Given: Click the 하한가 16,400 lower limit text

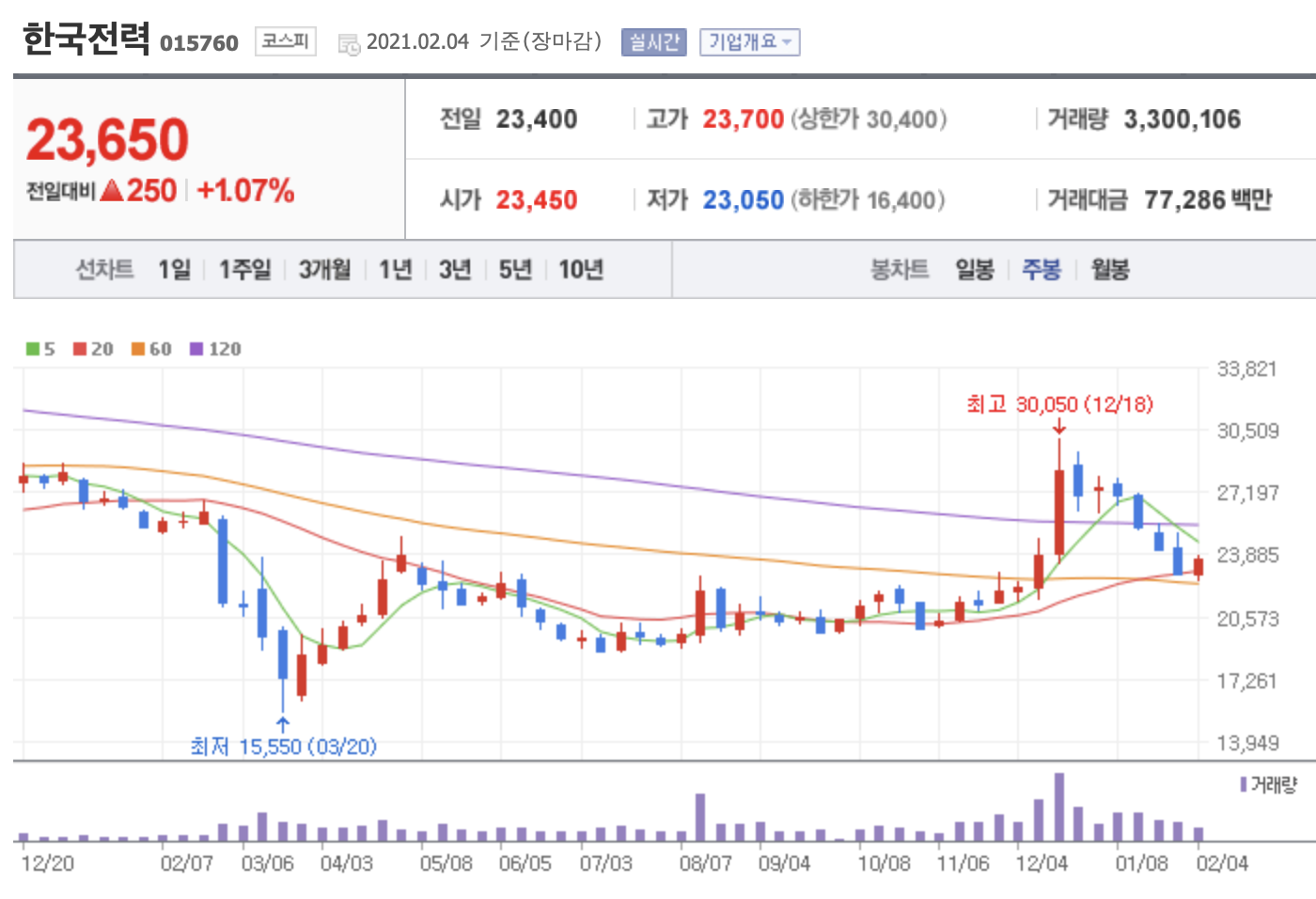Looking at the screenshot, I should pos(868,200).
